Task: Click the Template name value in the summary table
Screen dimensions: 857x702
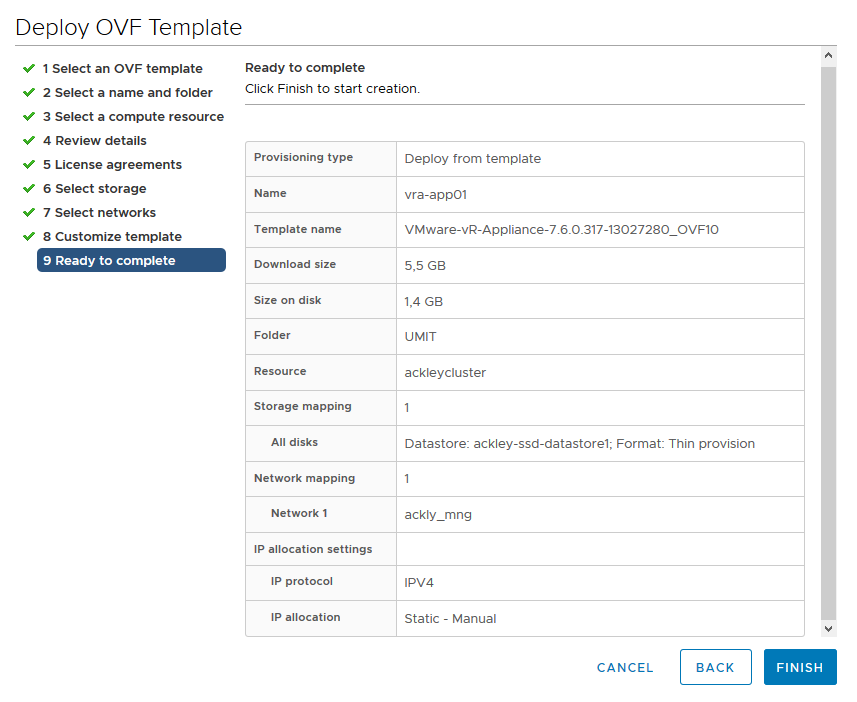Action: point(561,230)
